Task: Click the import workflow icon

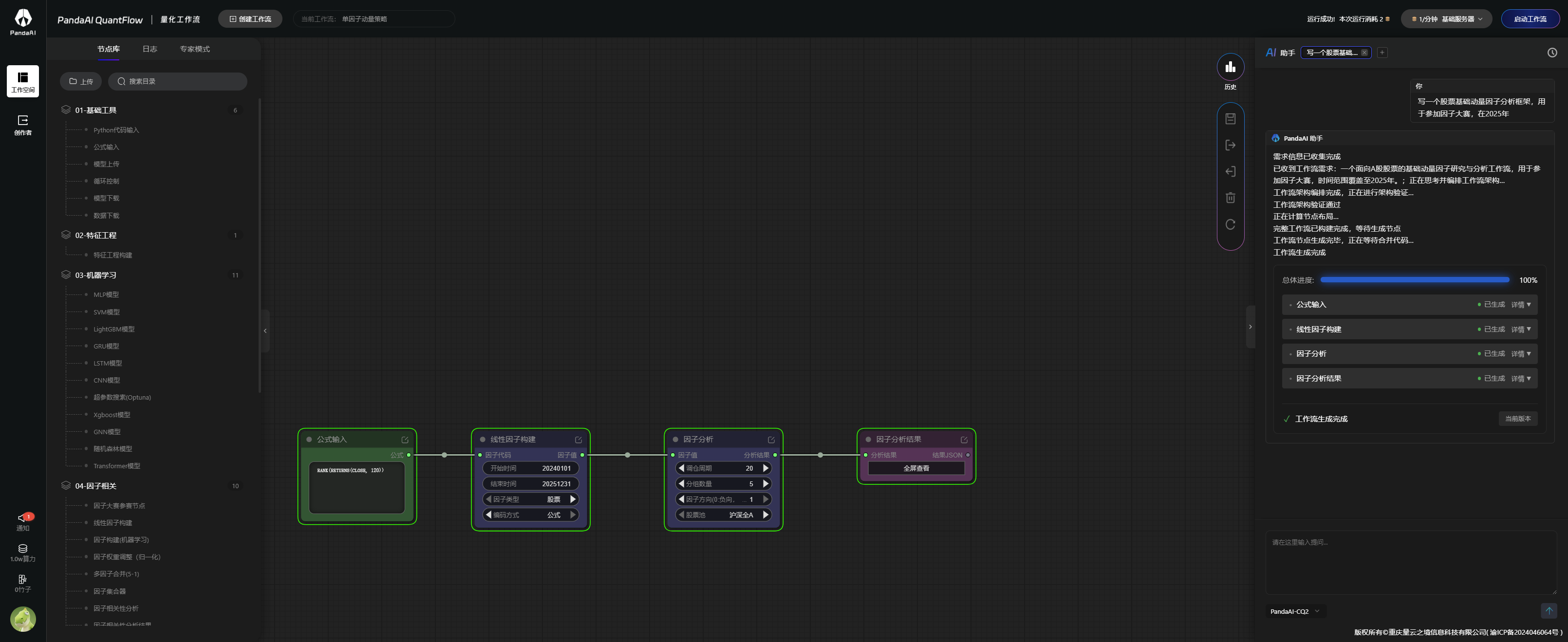Action: [1230, 172]
